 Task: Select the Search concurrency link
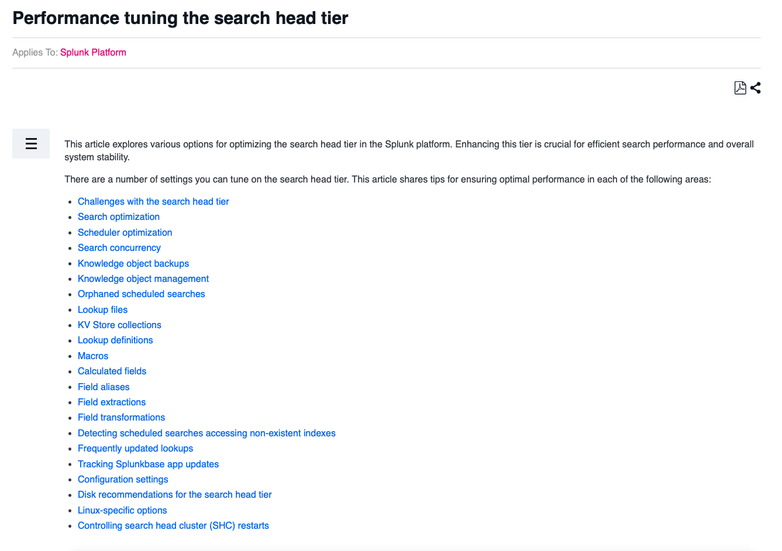pos(119,248)
